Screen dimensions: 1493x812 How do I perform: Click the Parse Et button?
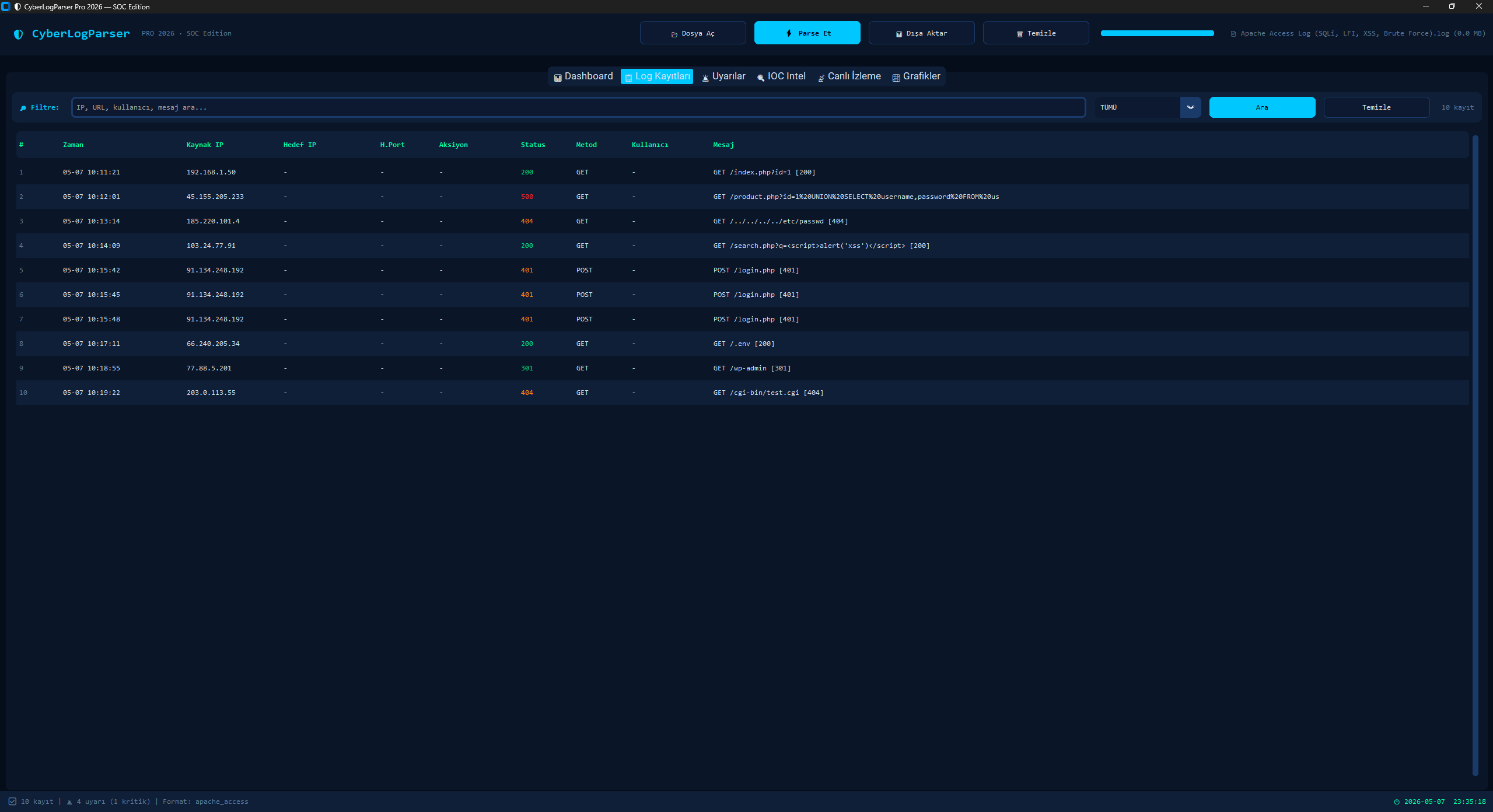[807, 33]
